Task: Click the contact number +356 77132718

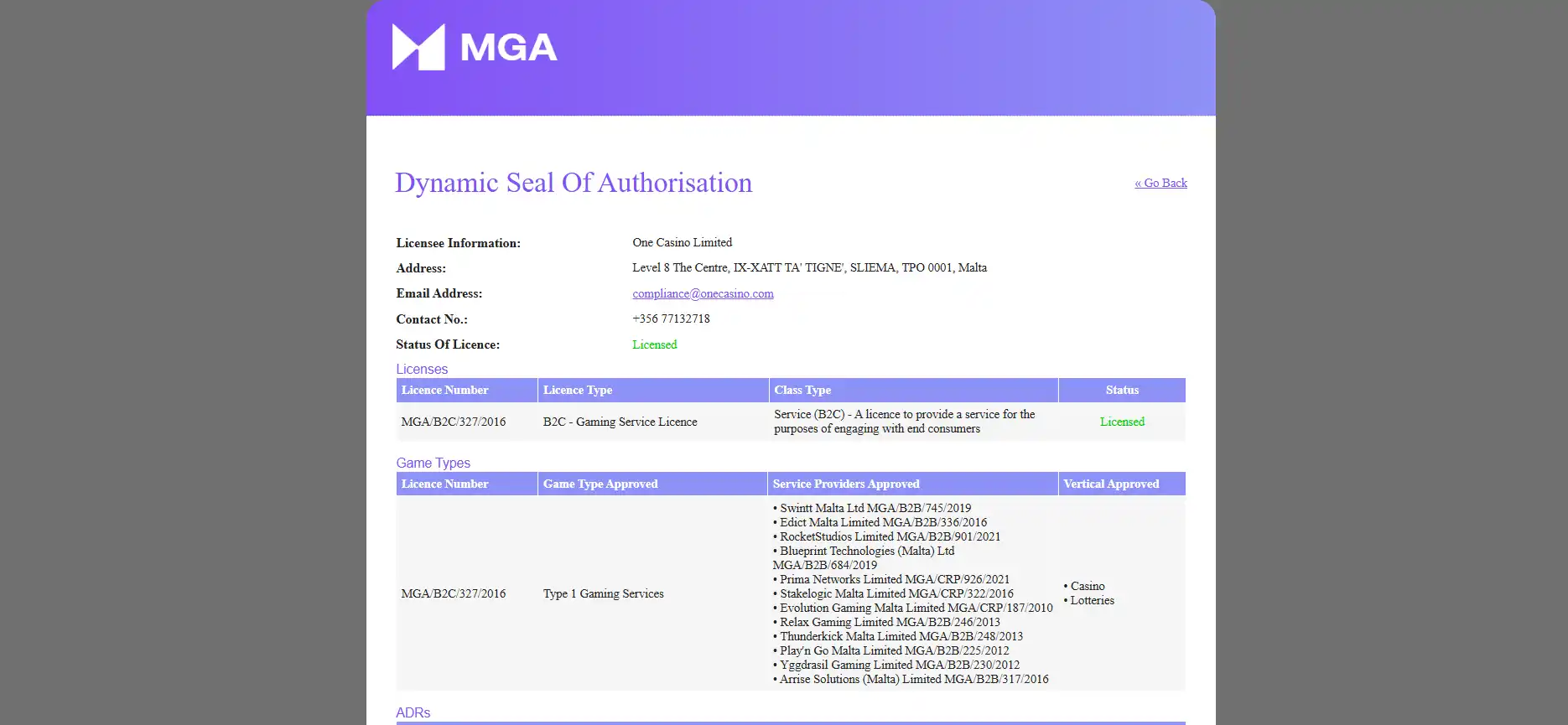Action: [671, 318]
